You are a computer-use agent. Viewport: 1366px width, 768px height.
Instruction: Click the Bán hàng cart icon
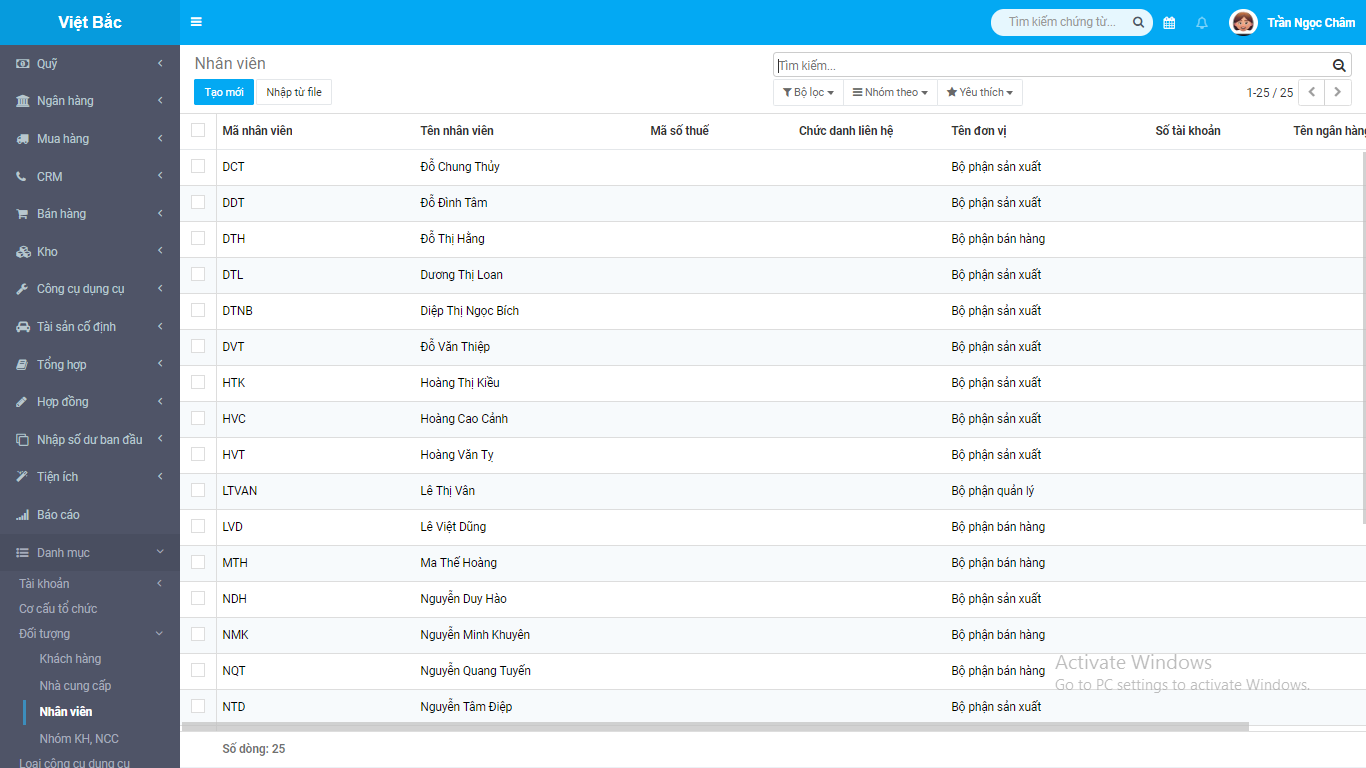22,214
